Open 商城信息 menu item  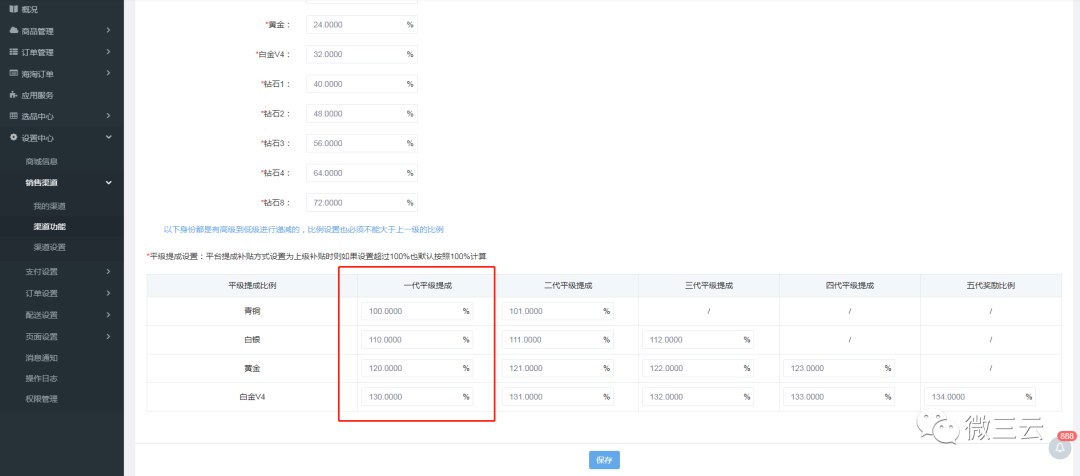click(41, 162)
